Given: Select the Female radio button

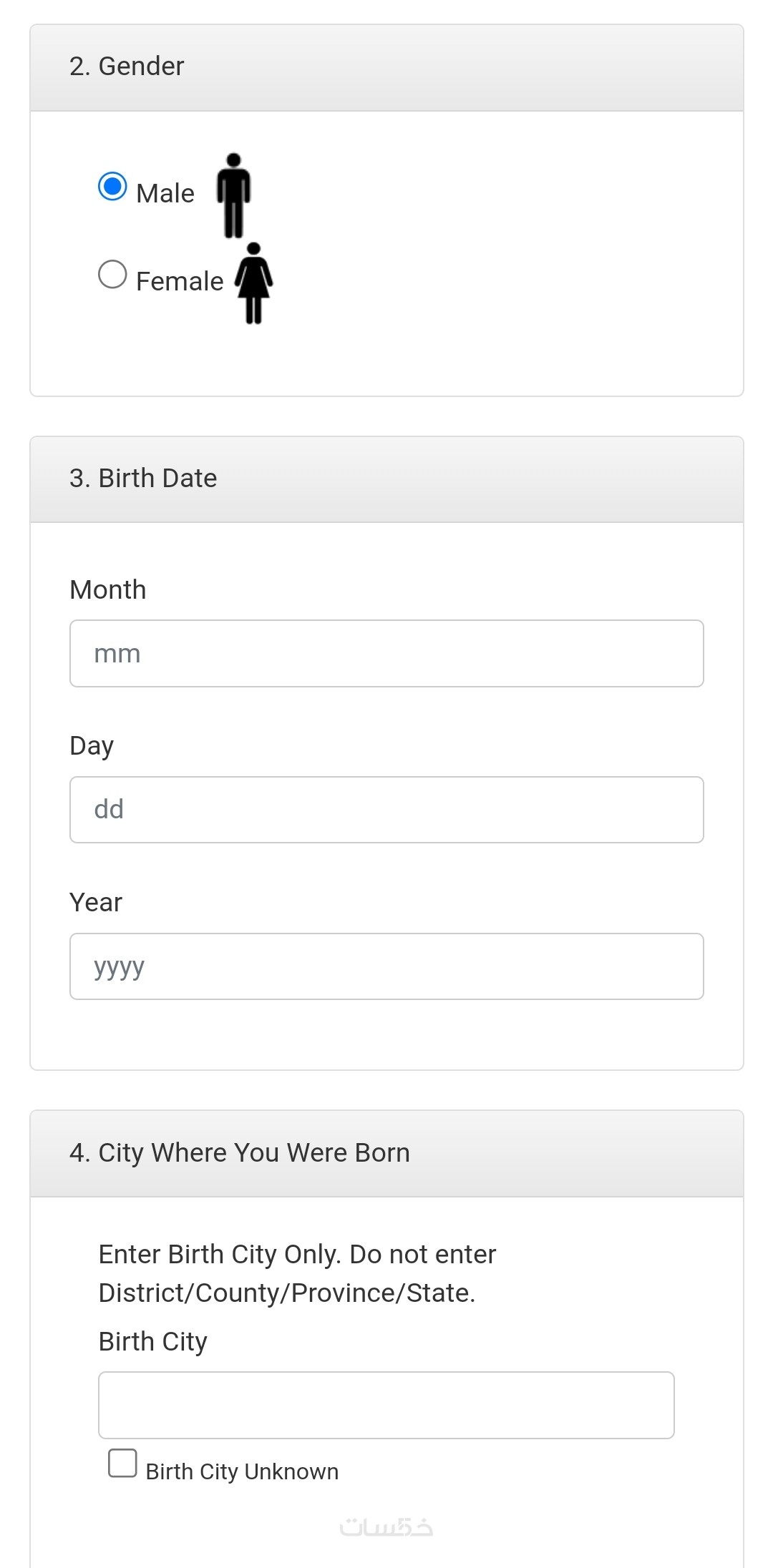Looking at the screenshot, I should [112, 274].
